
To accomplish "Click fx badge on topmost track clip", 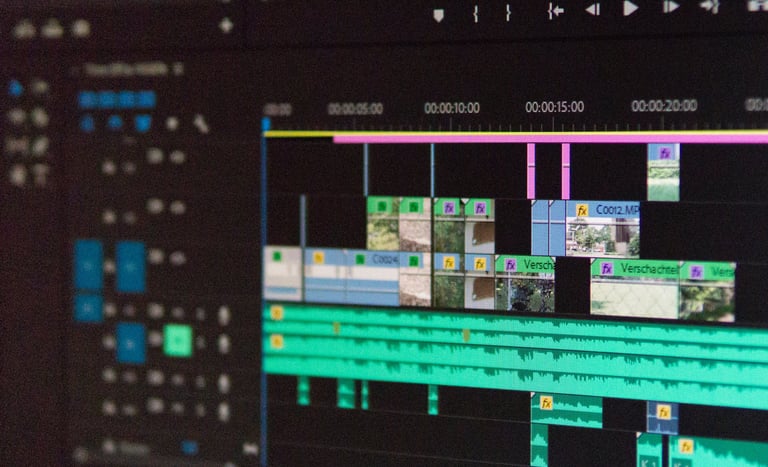I will pyautogui.click(x=665, y=153).
